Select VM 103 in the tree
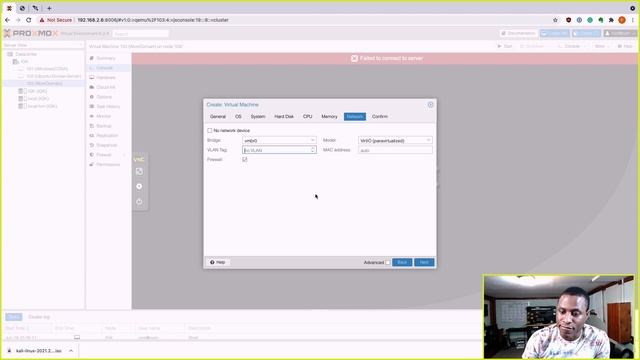This screenshot has height=360, width=640. [44, 84]
